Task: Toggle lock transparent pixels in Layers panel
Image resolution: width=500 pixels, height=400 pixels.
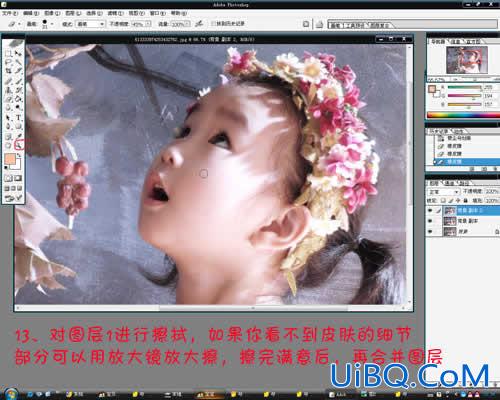Action: coord(443,200)
